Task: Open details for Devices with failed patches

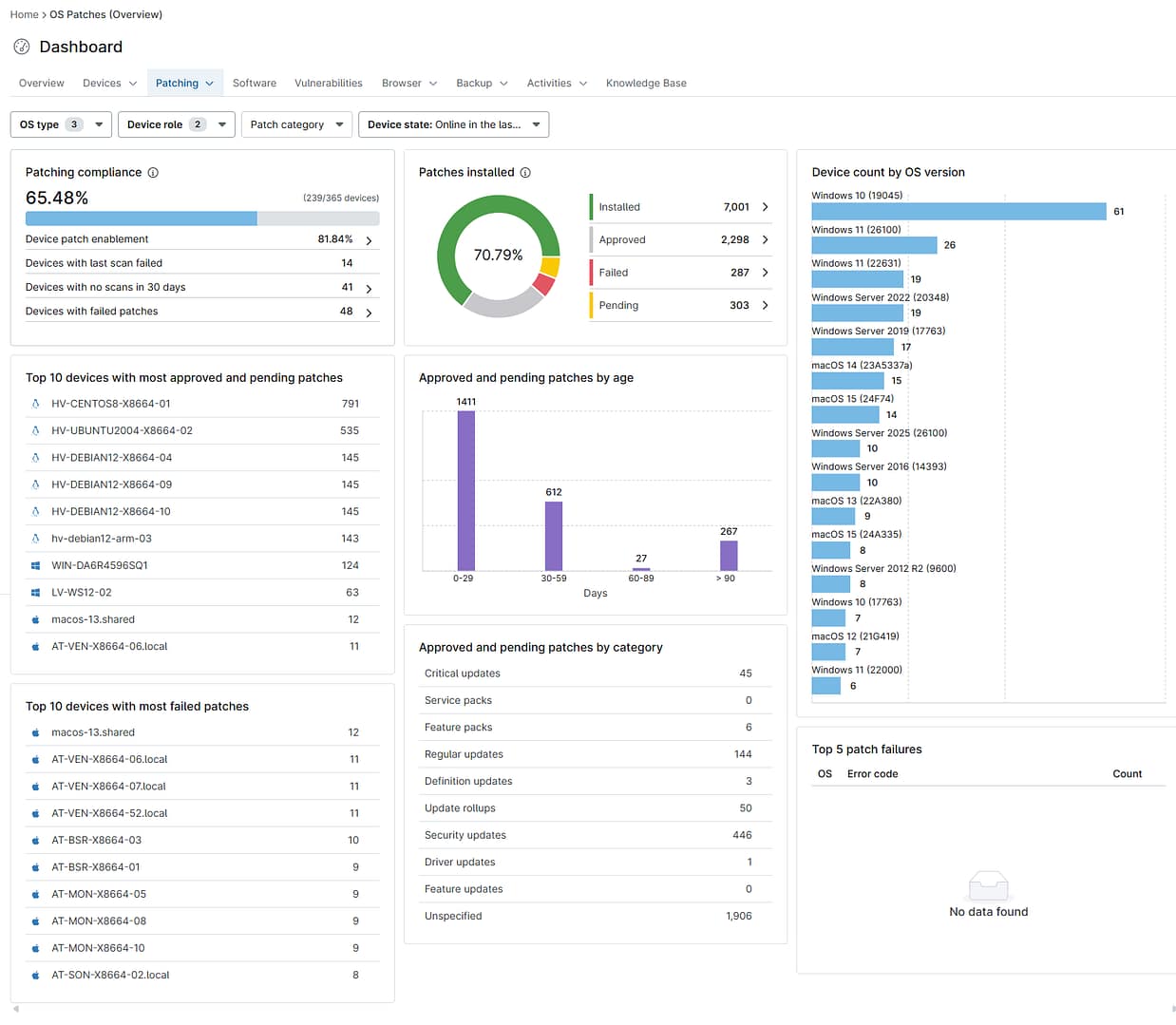Action: point(369,311)
